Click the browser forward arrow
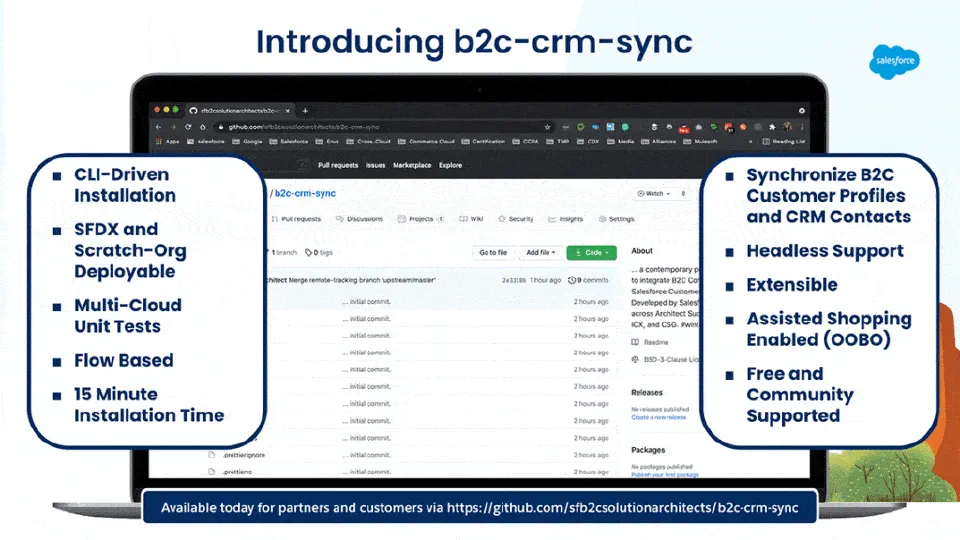The height and width of the screenshot is (540, 960). point(173,127)
